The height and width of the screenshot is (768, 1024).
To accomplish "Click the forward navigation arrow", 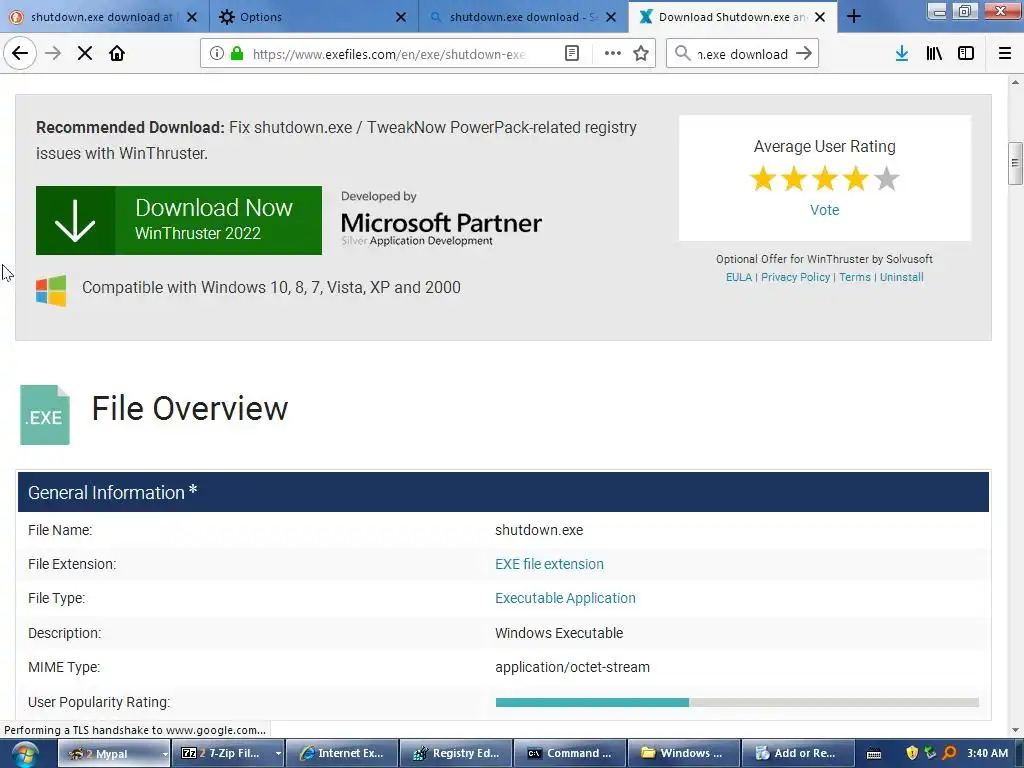I will pyautogui.click(x=53, y=54).
